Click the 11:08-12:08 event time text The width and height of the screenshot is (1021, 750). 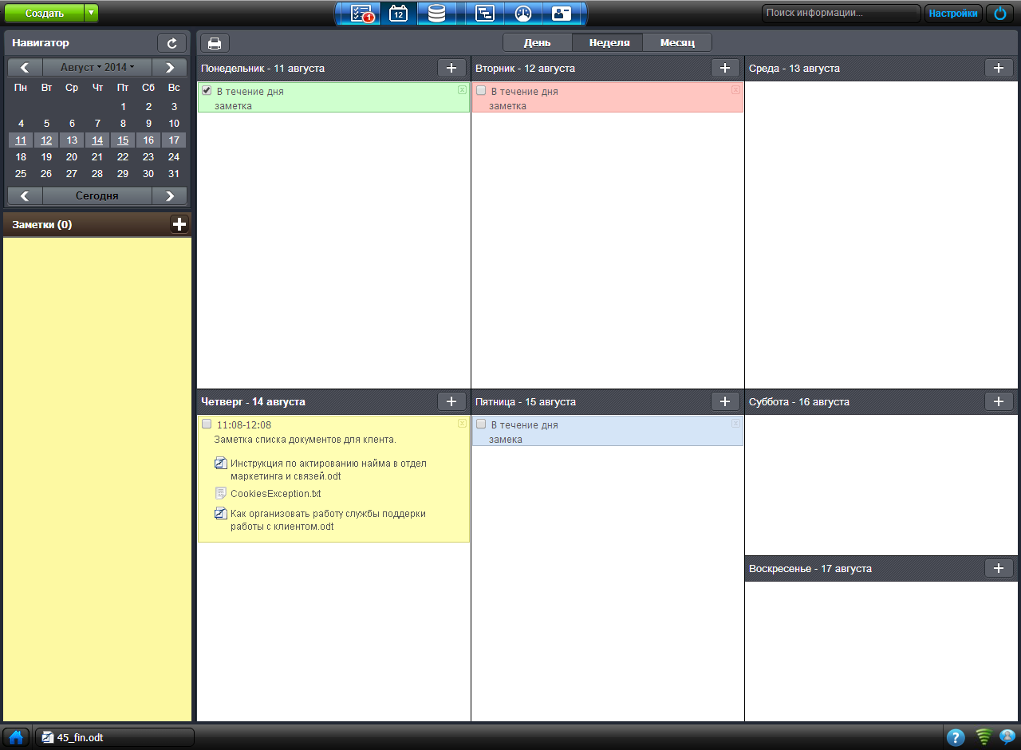pos(244,424)
